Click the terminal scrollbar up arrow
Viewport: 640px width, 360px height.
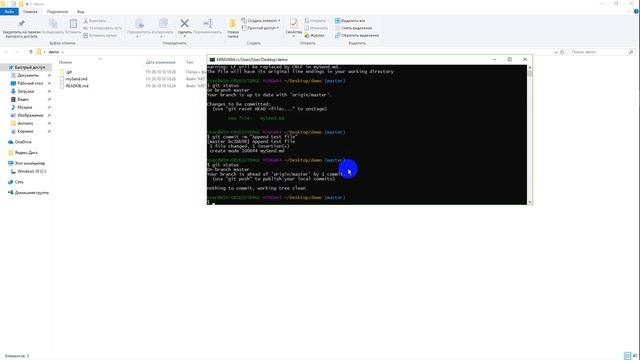tap(530, 67)
